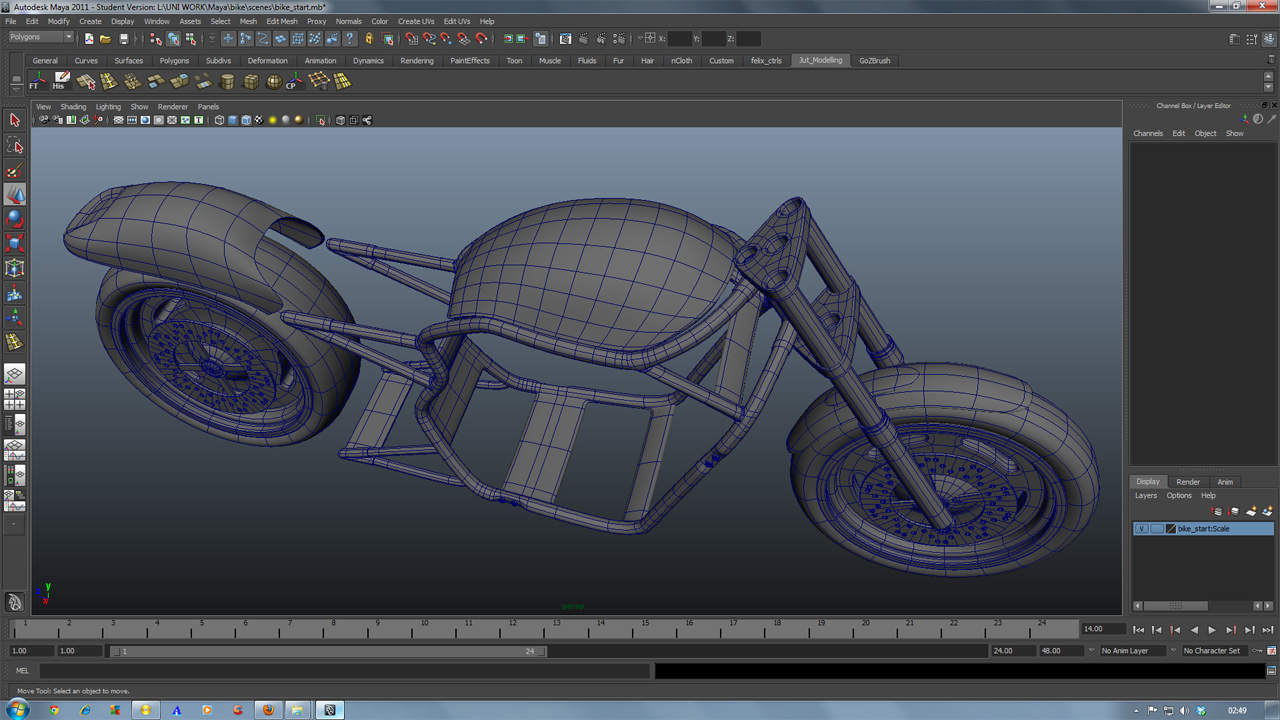This screenshot has width=1280, height=720.
Task: Select the Rotate tool in the toolbox
Action: 14,219
